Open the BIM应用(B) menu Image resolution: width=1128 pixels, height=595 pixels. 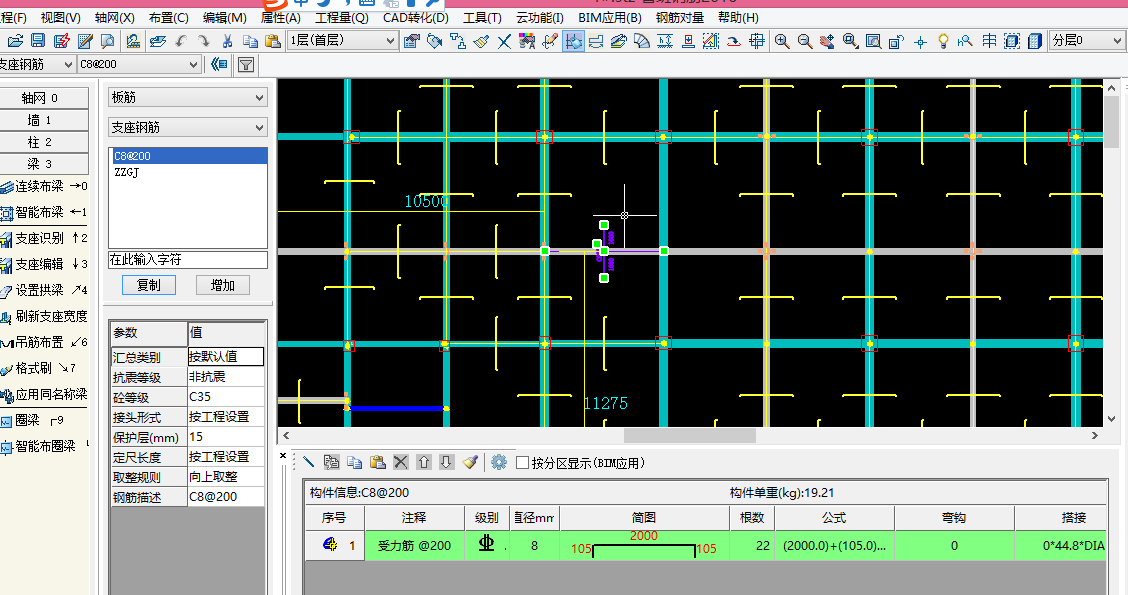(610, 17)
